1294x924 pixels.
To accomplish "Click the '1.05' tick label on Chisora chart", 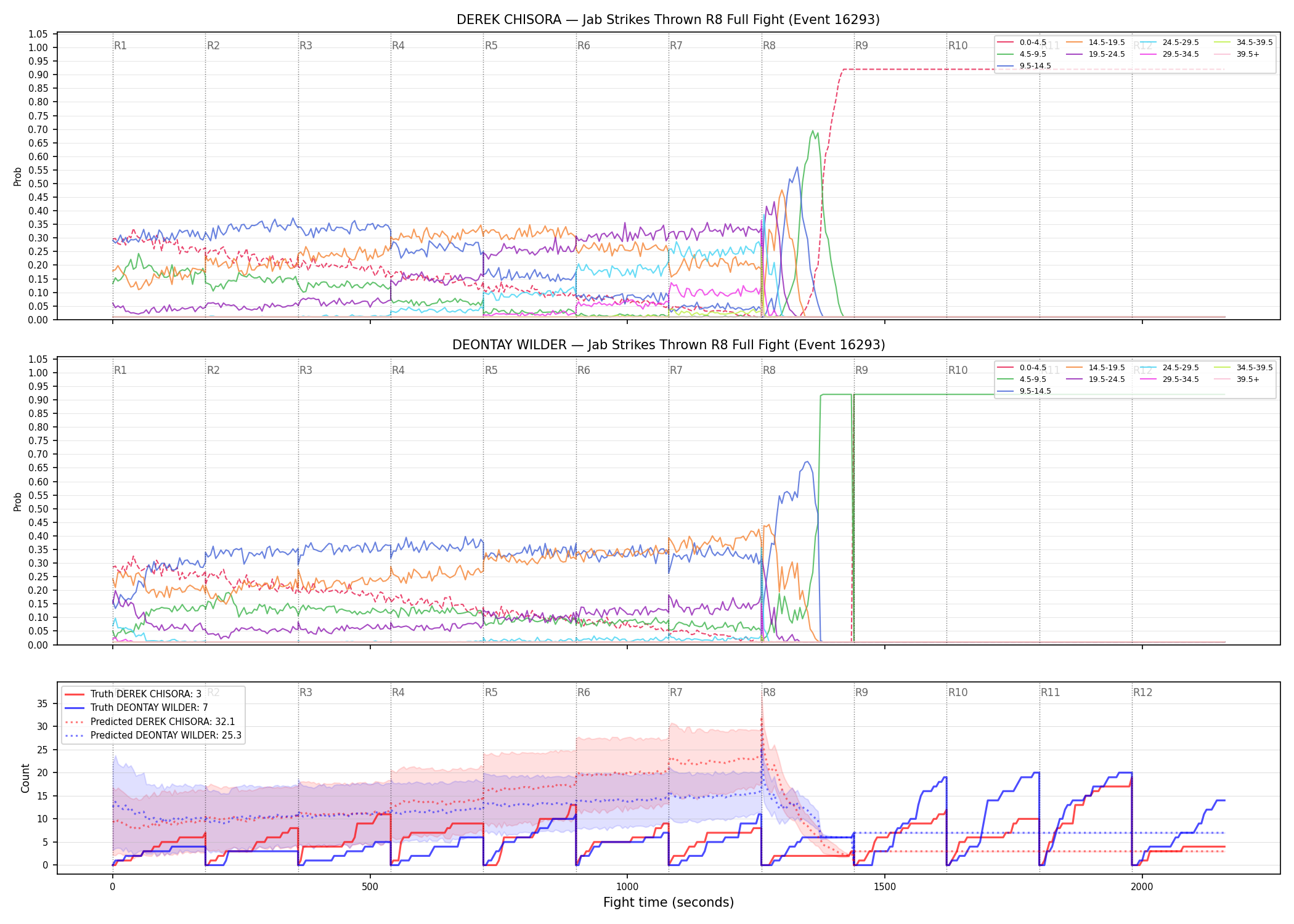I will coord(38,34).
